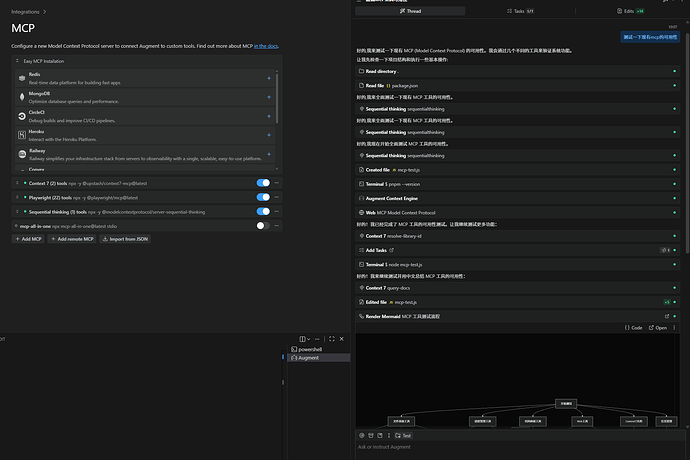Click the folder selector in chat toolbar
This screenshot has height=460, width=690.
[x=403, y=435]
